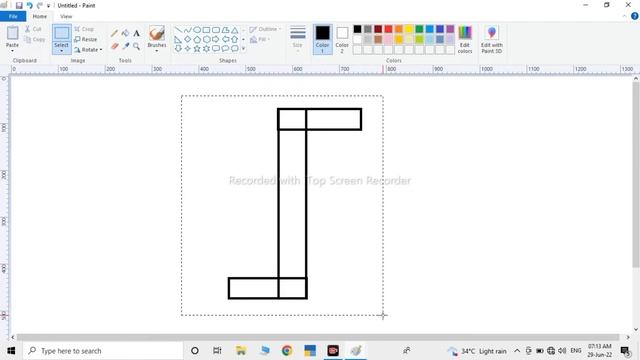Choose the Up arrow shape
Image resolution: width=640 pixels, height=360 pixels.
click(x=234, y=39)
